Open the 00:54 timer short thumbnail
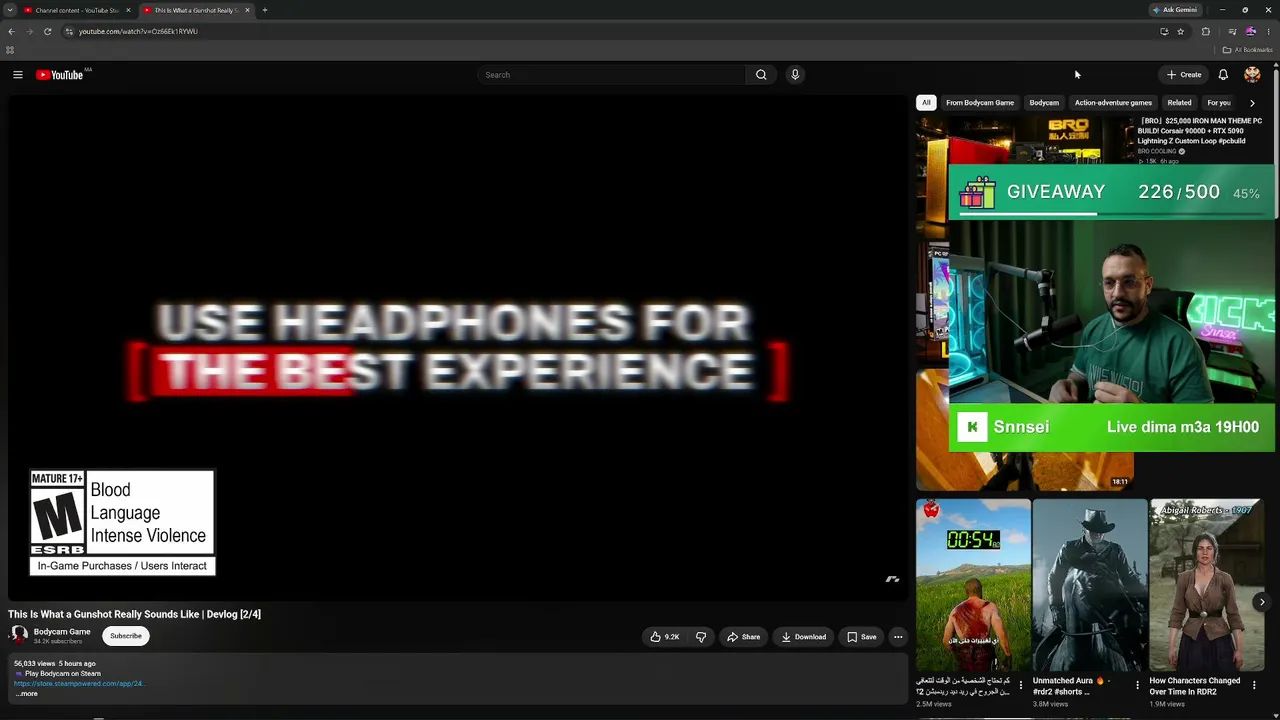This screenshot has width=1280, height=720. (973, 585)
